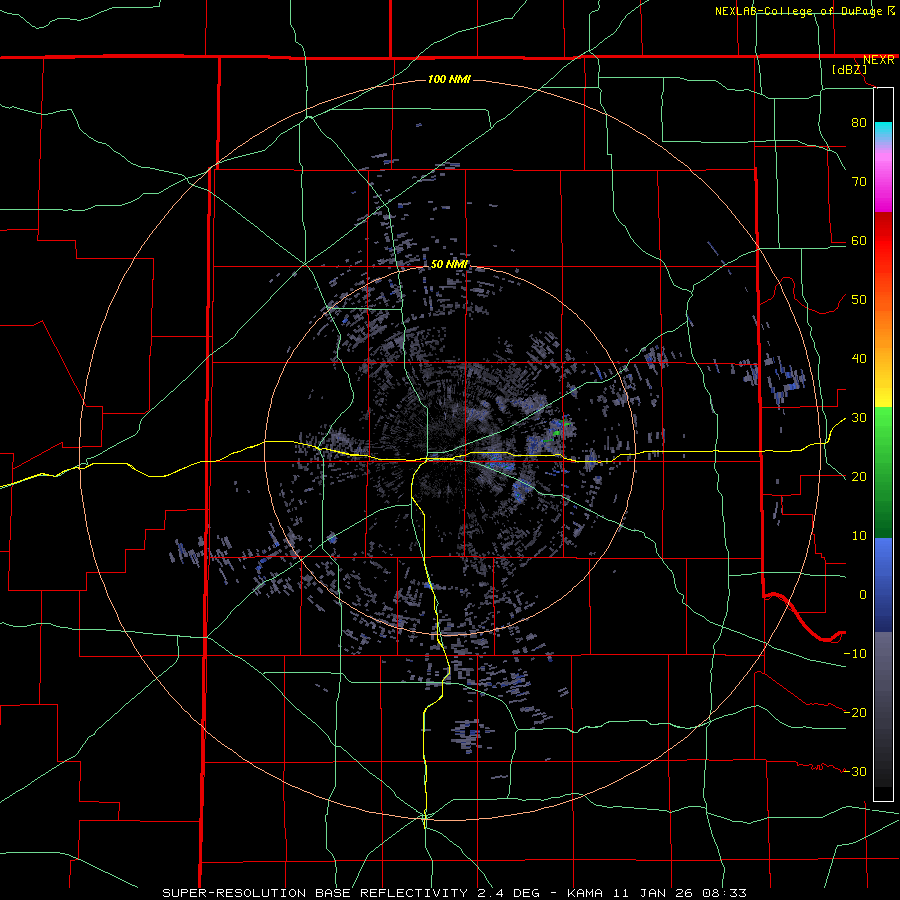The width and height of the screenshot is (900, 900).
Task: Click the 50 NMI range ring label
Action: pyautogui.click(x=449, y=264)
